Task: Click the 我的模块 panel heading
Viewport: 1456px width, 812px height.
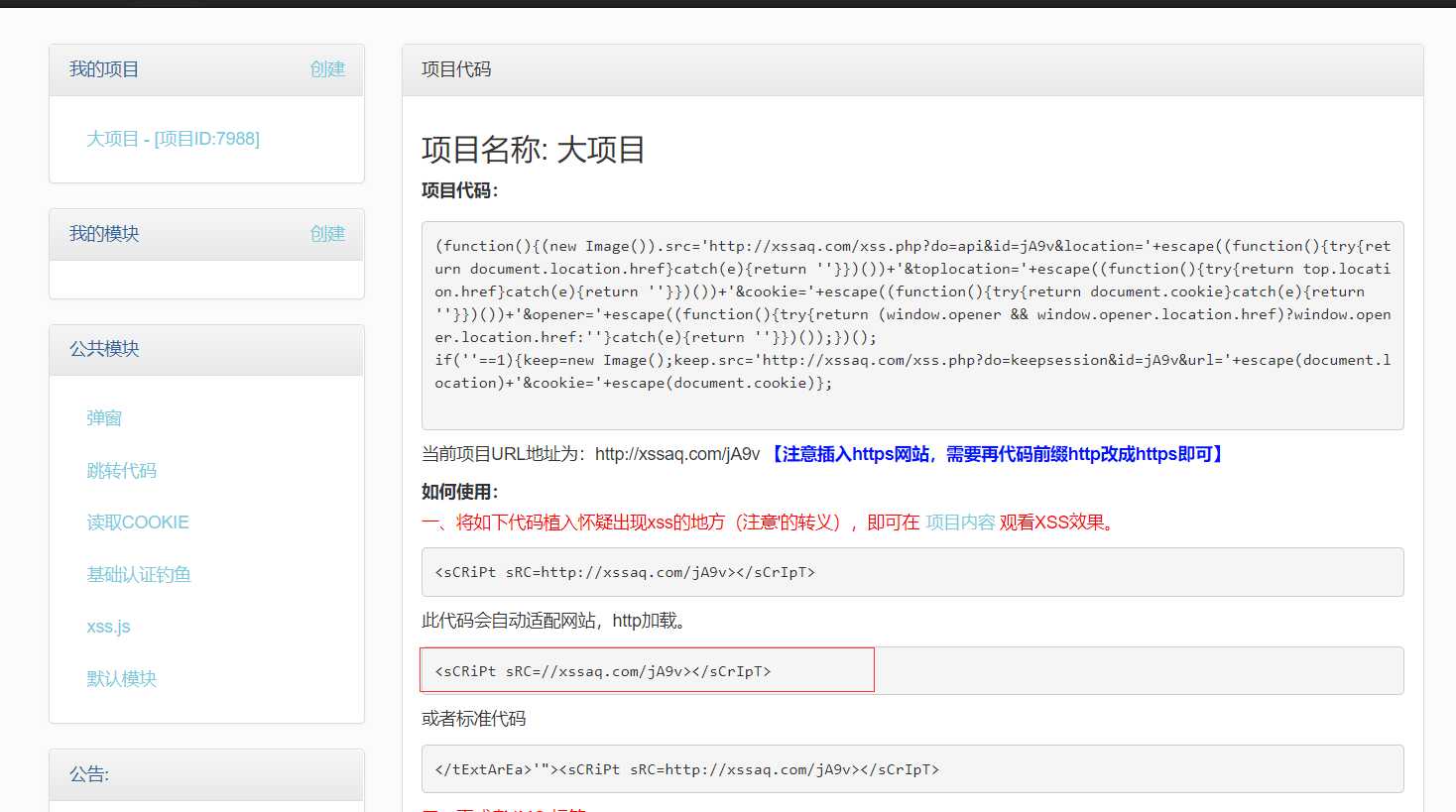Action: point(104,234)
